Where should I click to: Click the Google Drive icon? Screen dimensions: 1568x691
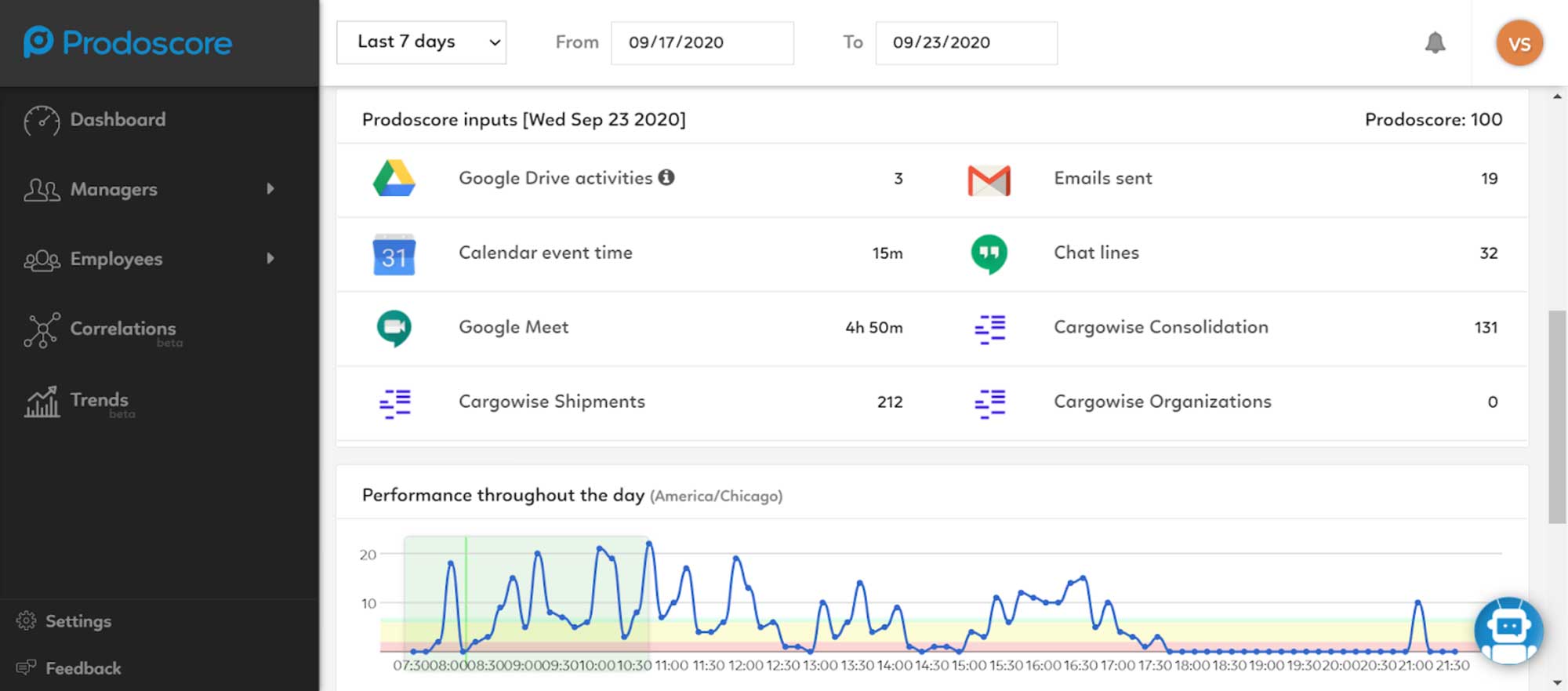[394, 178]
